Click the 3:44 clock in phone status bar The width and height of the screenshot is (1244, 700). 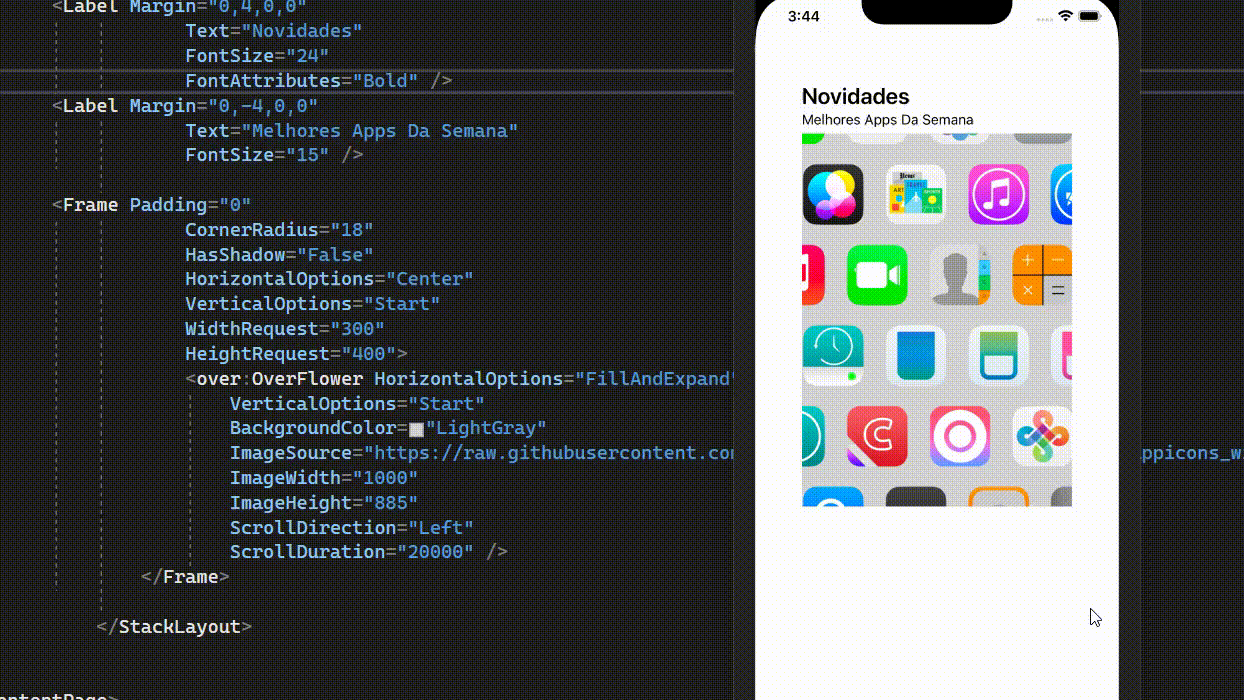click(x=803, y=16)
